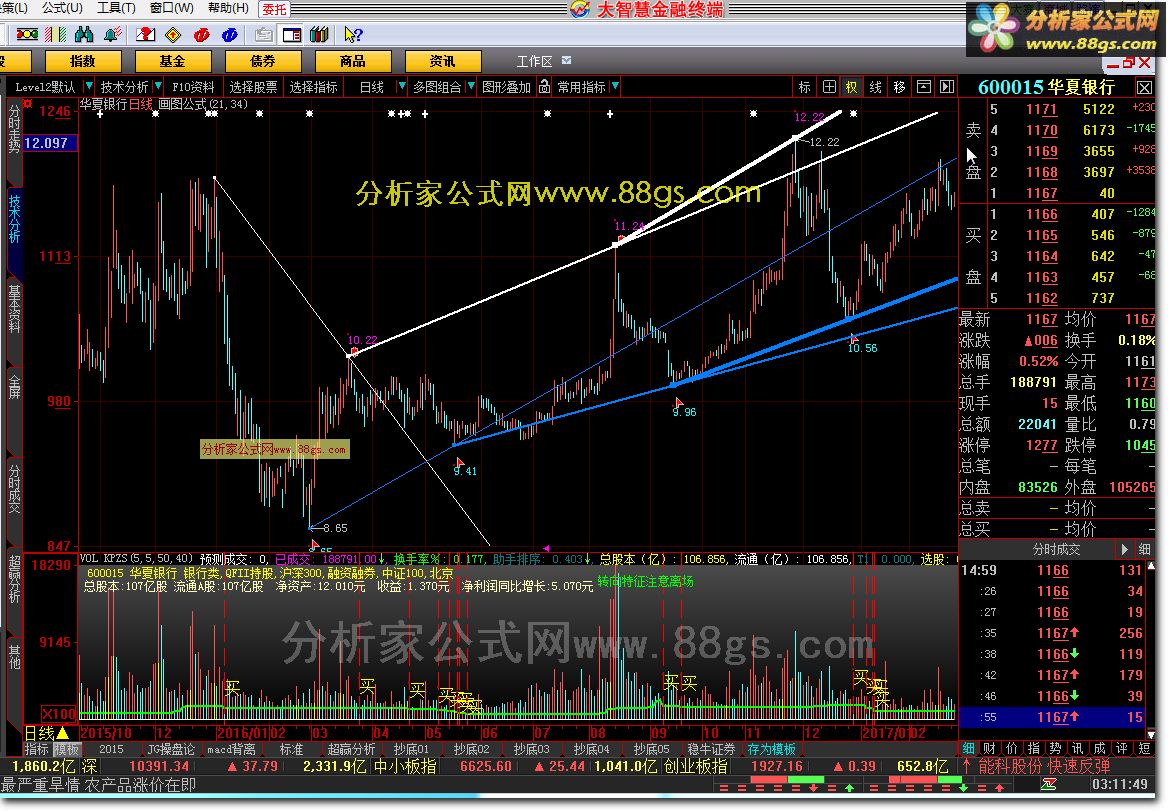Screen dimensions: 1168x811
Task: Switch to the 基本资料 side tab
Action: 14,309
